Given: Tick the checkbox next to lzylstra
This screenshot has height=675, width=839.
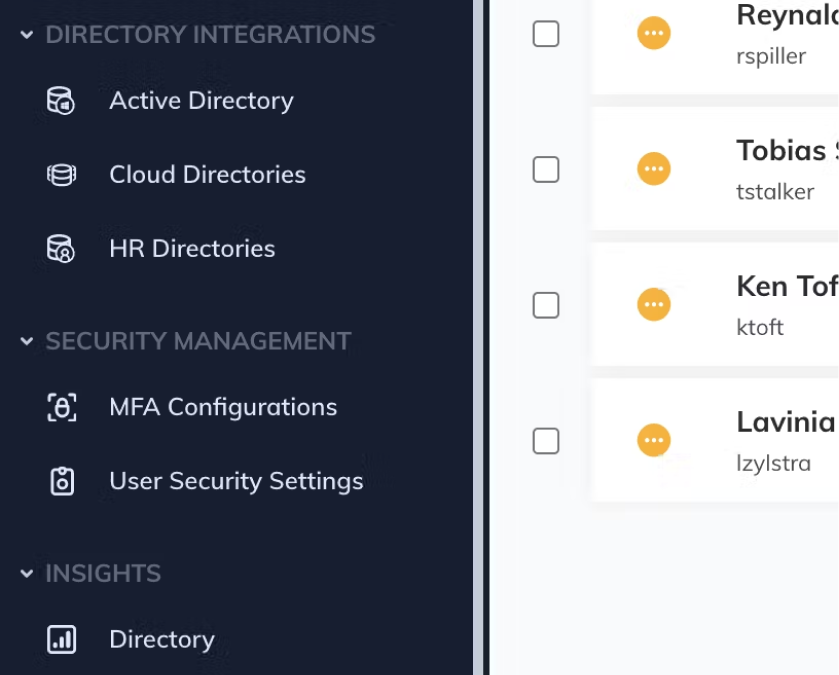Looking at the screenshot, I should tap(546, 440).
